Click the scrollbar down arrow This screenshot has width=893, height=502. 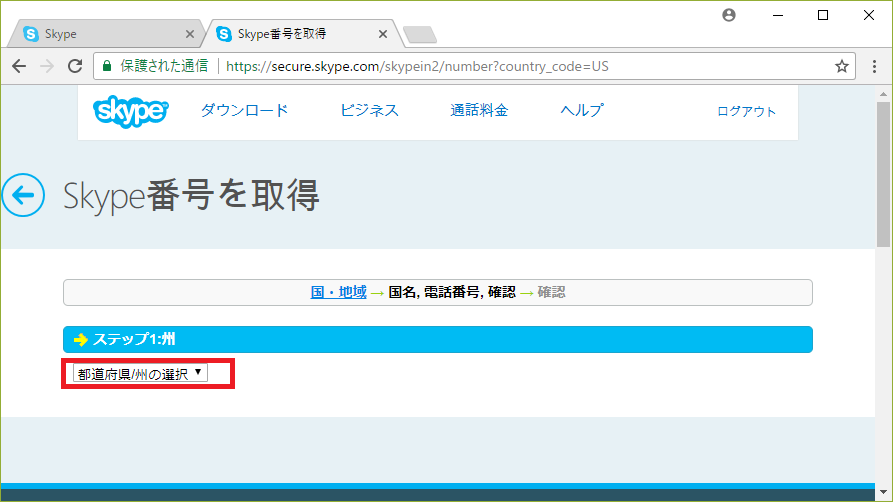[x=883, y=492]
